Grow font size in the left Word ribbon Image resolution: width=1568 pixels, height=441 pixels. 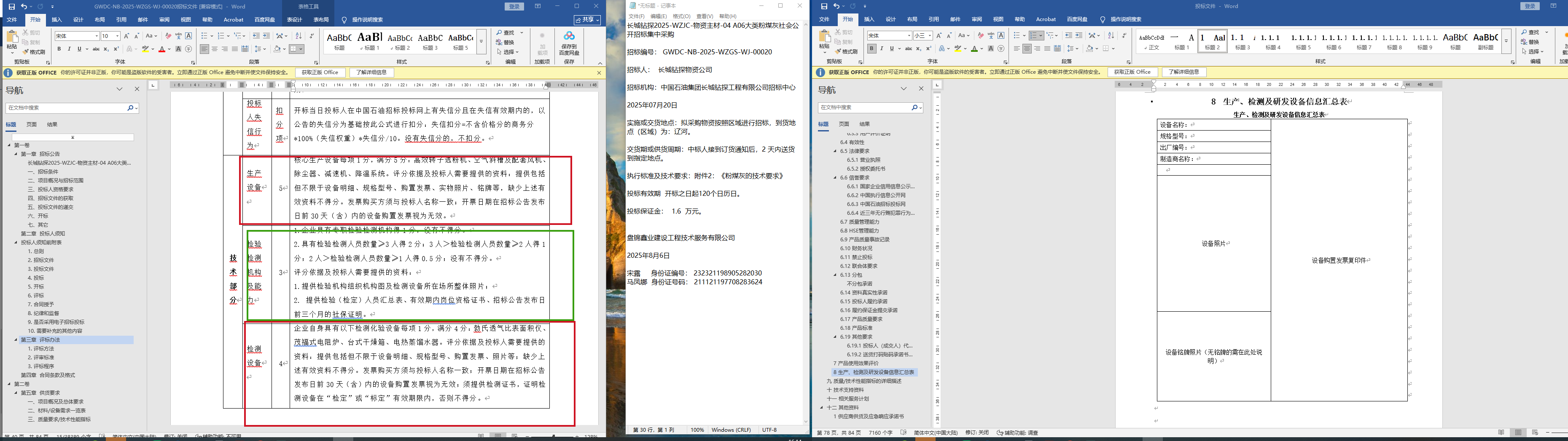[x=126, y=36]
